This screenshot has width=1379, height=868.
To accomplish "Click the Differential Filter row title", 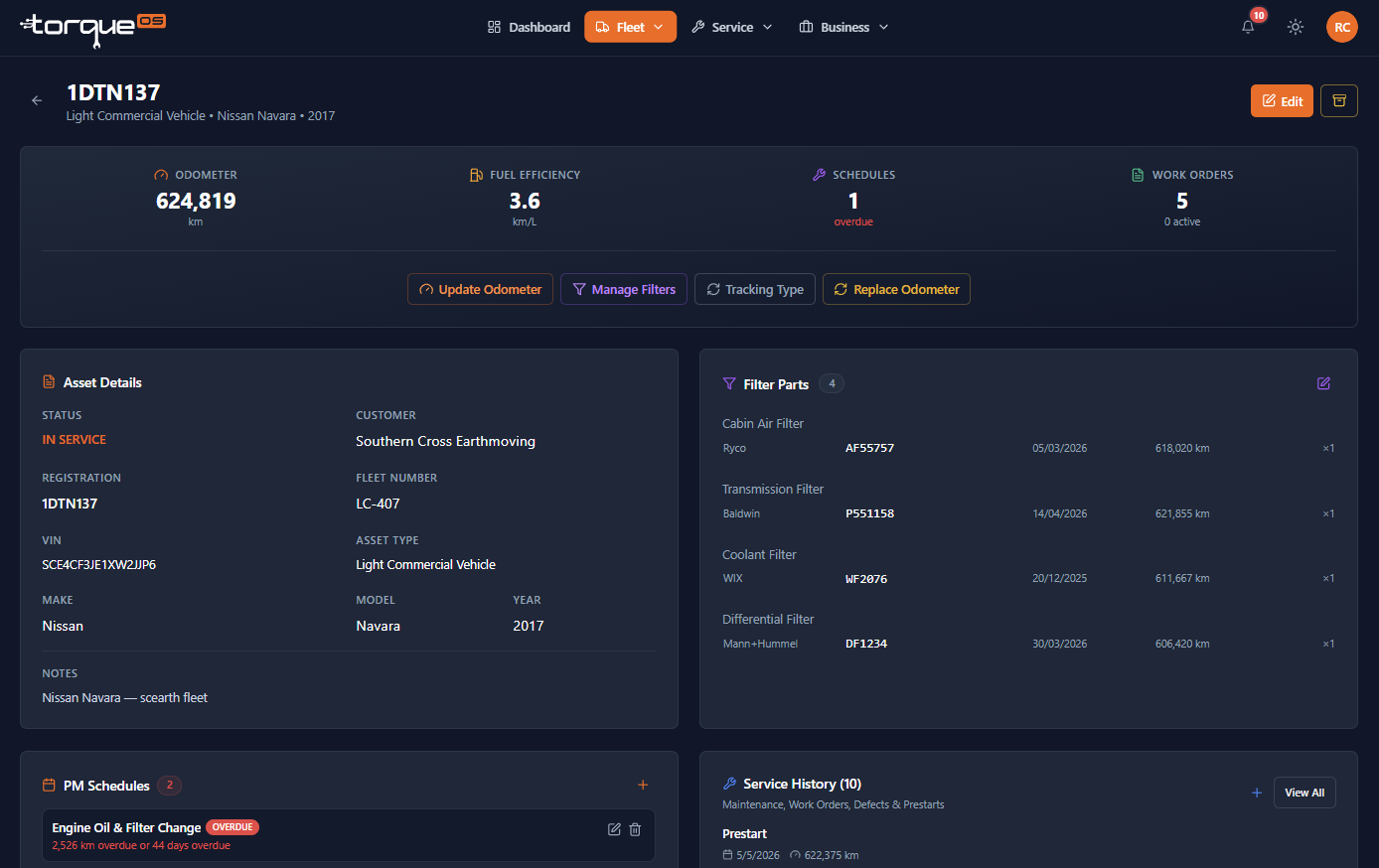I will (768, 619).
